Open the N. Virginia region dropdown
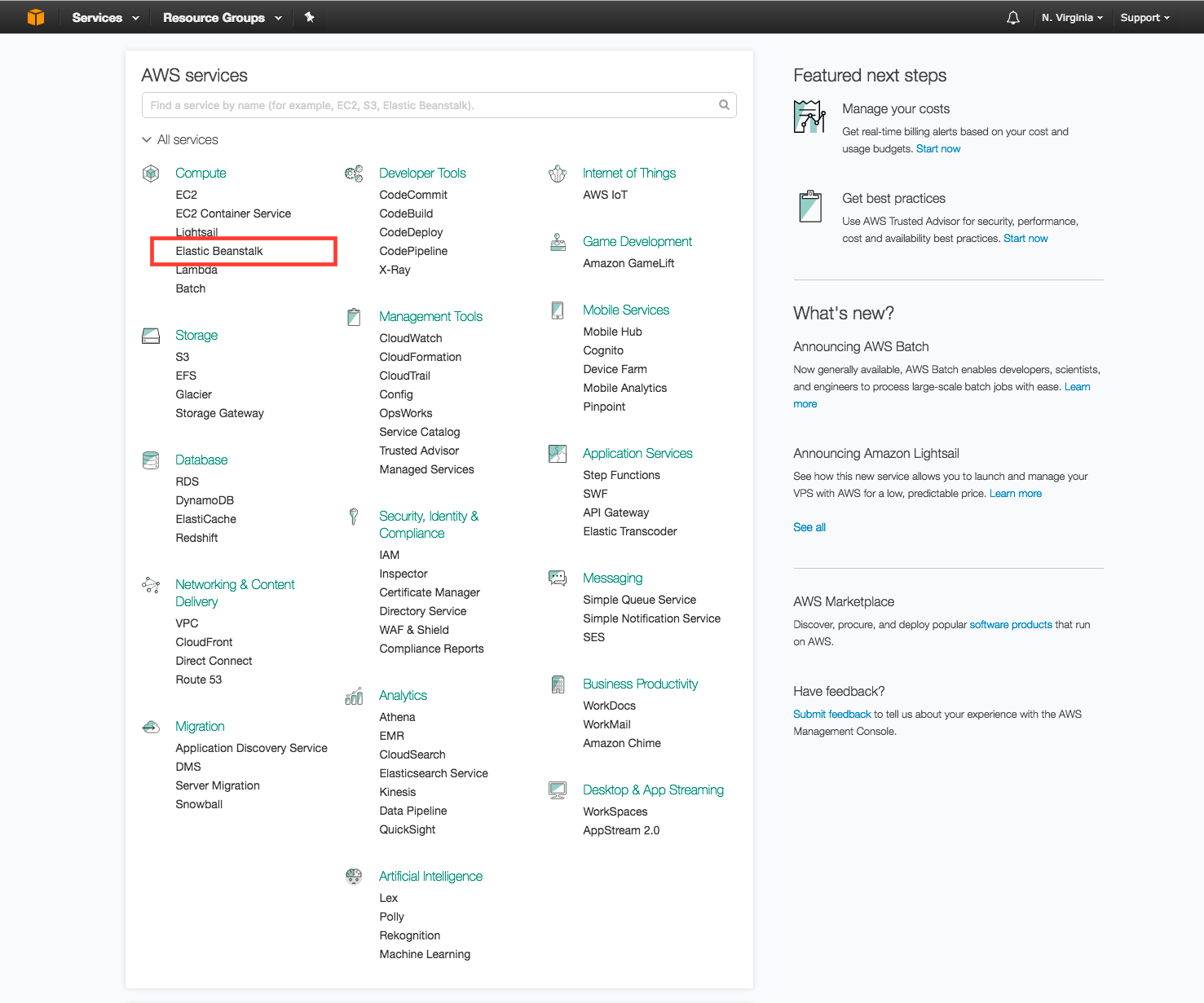The image size is (1204, 1003). pos(1071,16)
